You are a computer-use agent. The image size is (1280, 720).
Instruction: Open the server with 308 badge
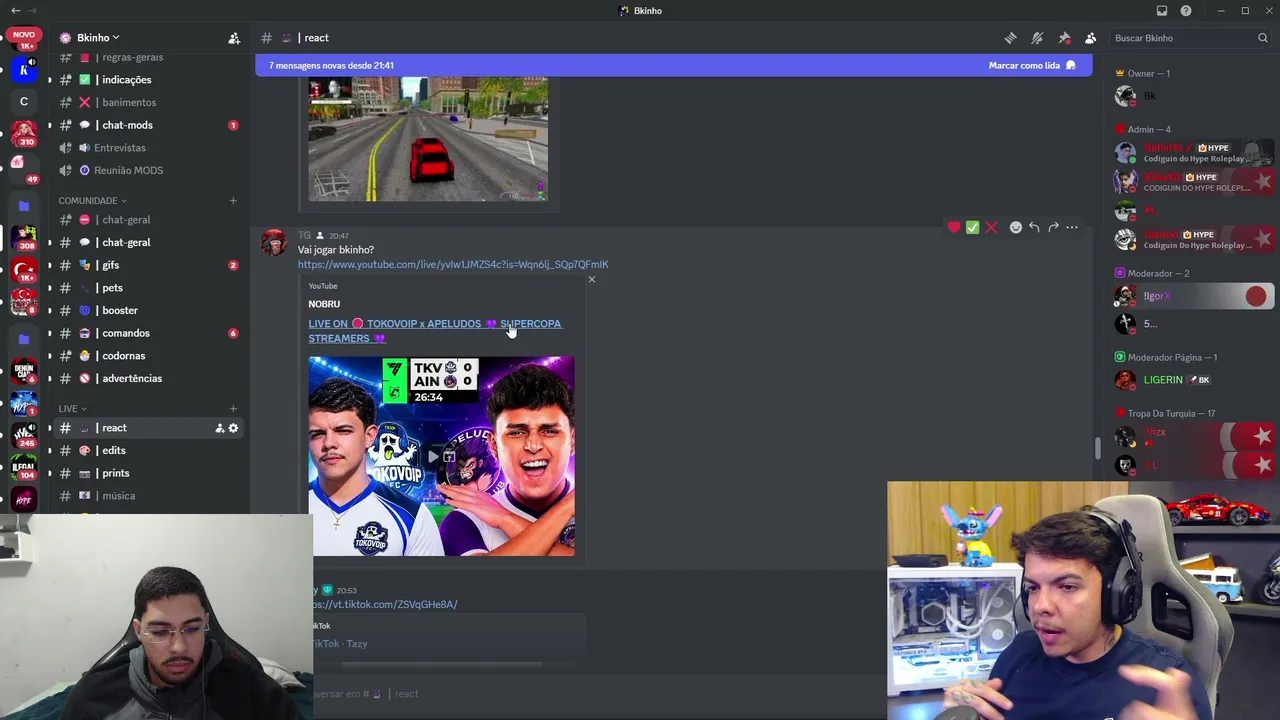tap(23, 238)
